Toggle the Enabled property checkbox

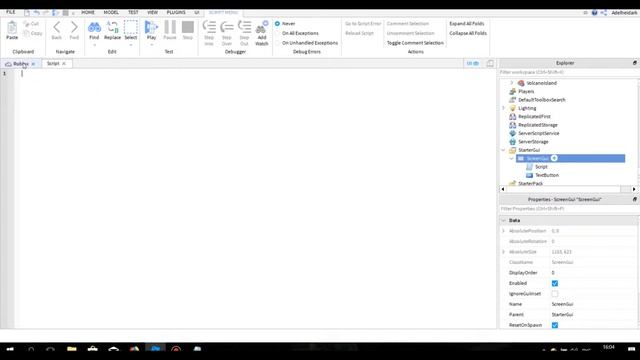point(555,283)
